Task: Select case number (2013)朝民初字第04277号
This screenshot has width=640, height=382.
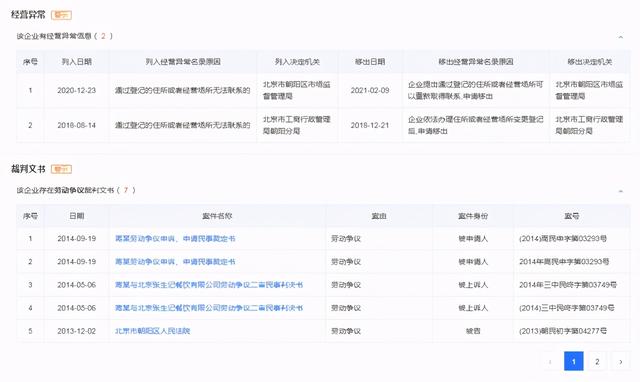Action: pos(563,331)
